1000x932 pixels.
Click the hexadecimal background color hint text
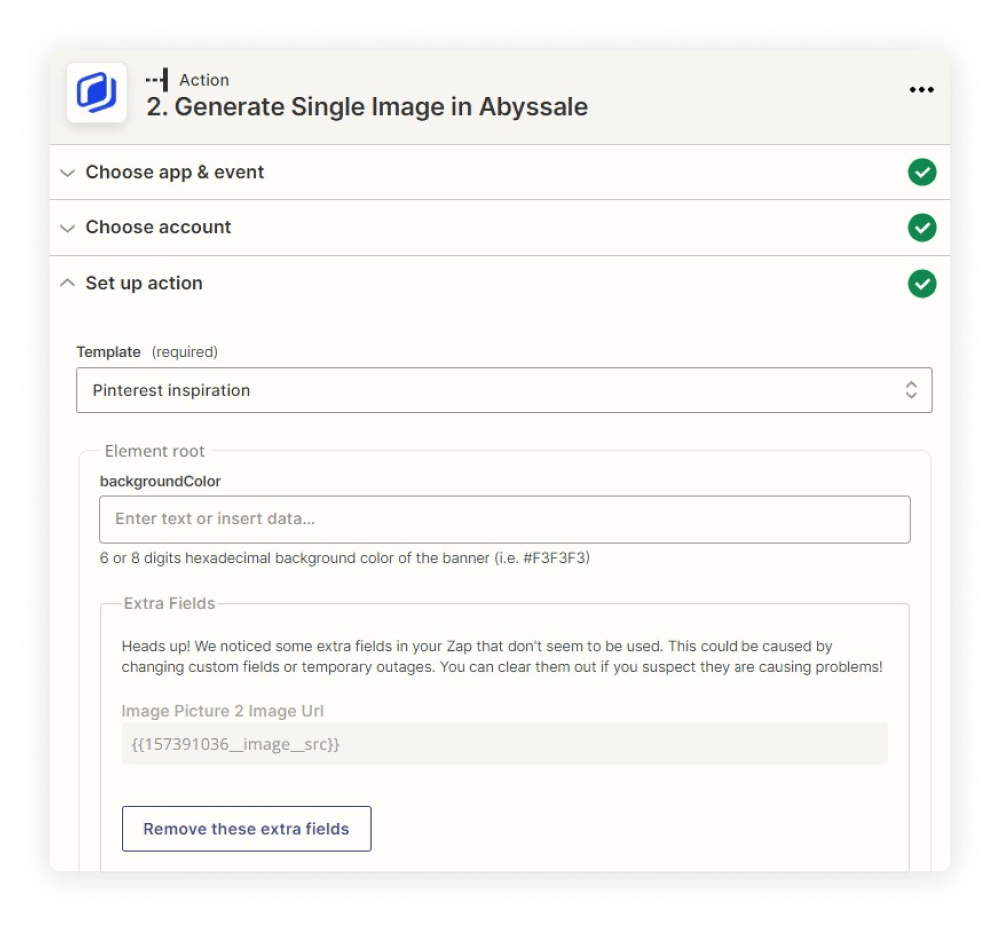(344, 558)
